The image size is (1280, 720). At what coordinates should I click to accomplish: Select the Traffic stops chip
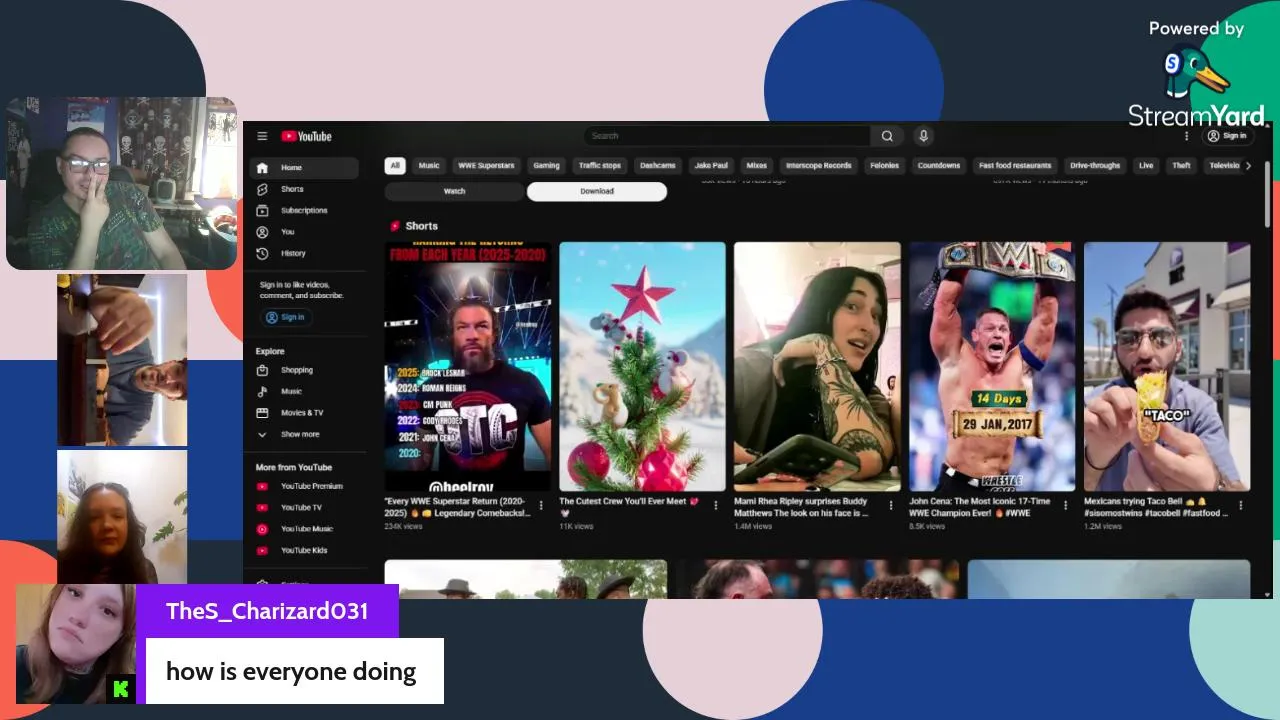click(x=600, y=166)
